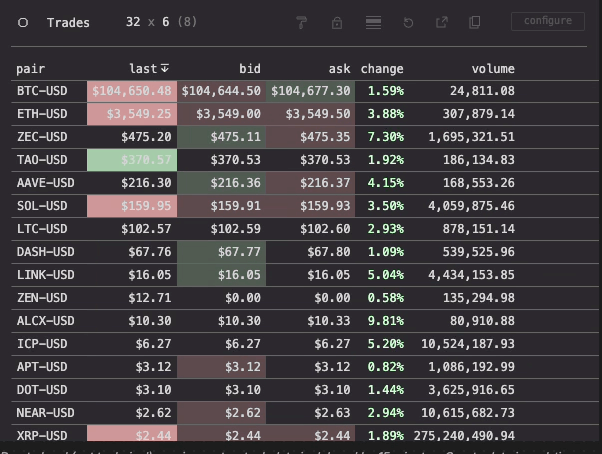Screen dimensions: 602x454
Task: Click the ask column header
Action: [x=340, y=69]
